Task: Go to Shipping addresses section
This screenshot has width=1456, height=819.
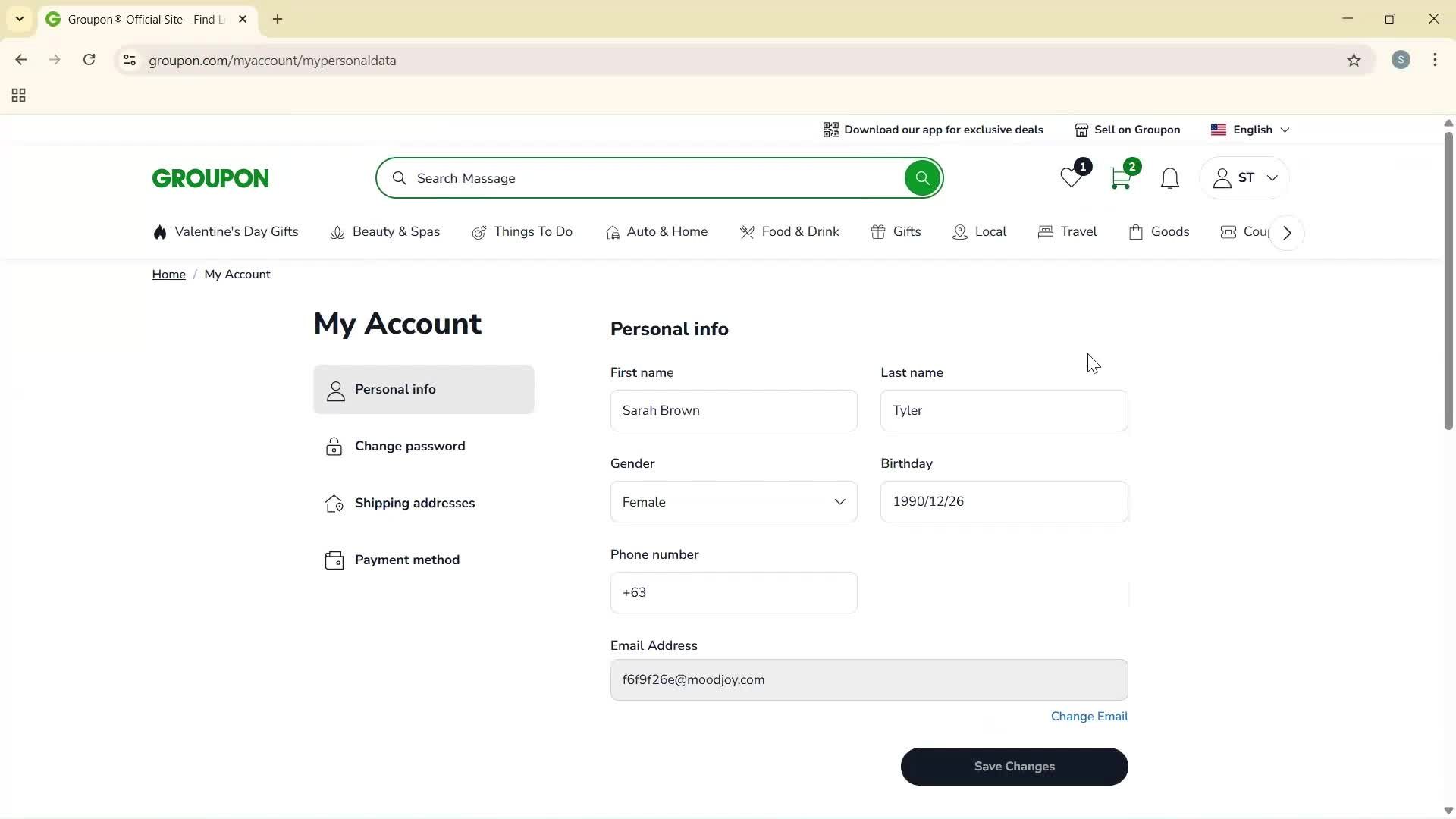Action: click(x=414, y=504)
